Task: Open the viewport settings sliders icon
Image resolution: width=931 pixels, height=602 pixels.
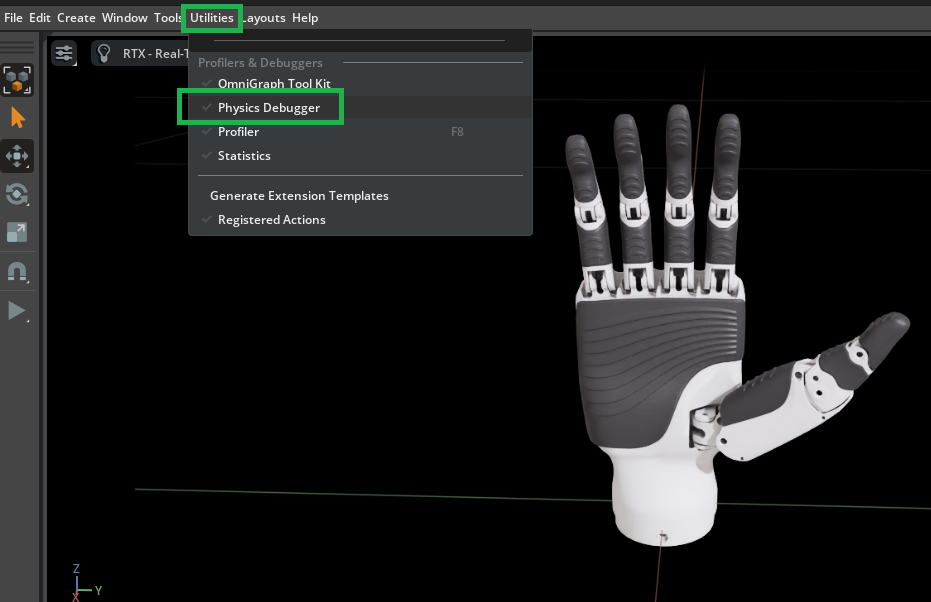Action: 64,53
